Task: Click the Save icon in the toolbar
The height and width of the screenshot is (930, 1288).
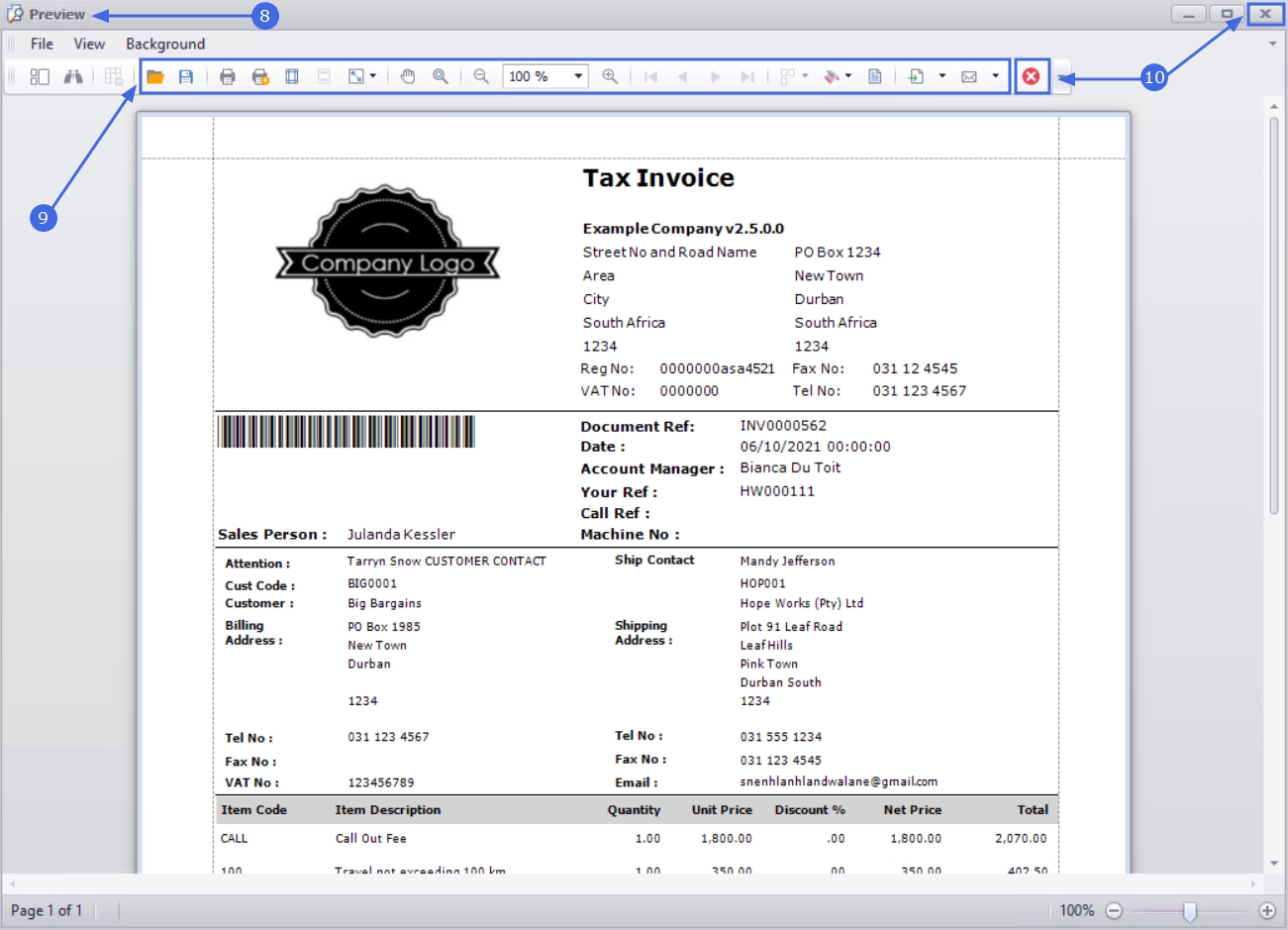Action: click(186, 76)
